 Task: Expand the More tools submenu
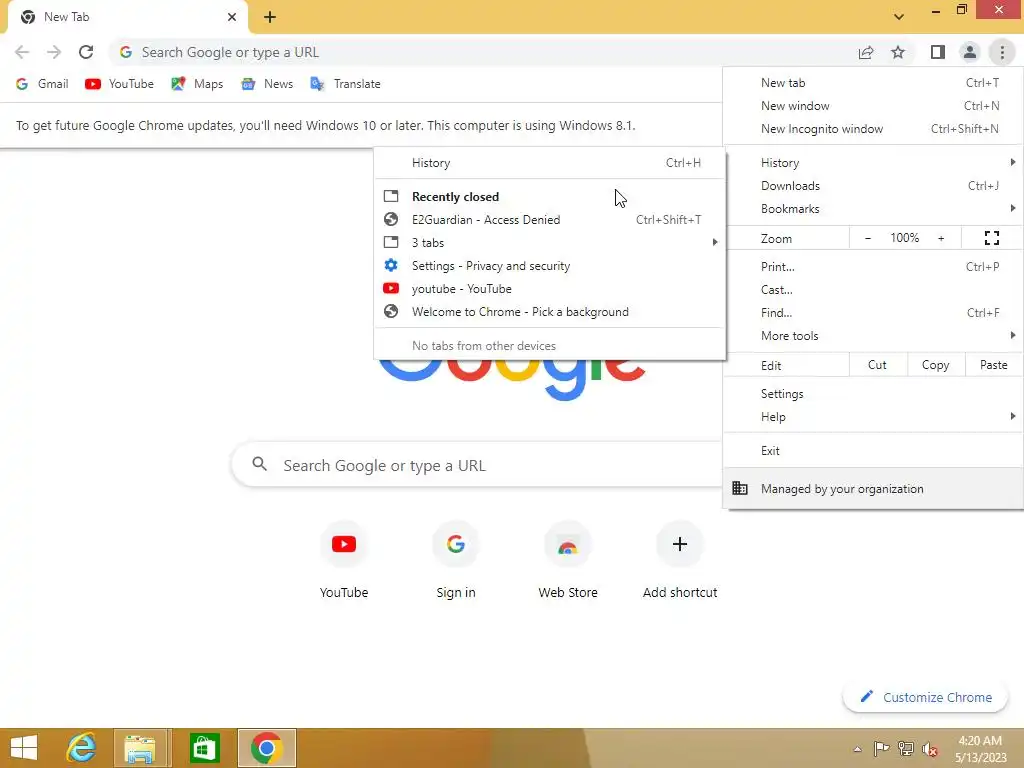coord(873,335)
